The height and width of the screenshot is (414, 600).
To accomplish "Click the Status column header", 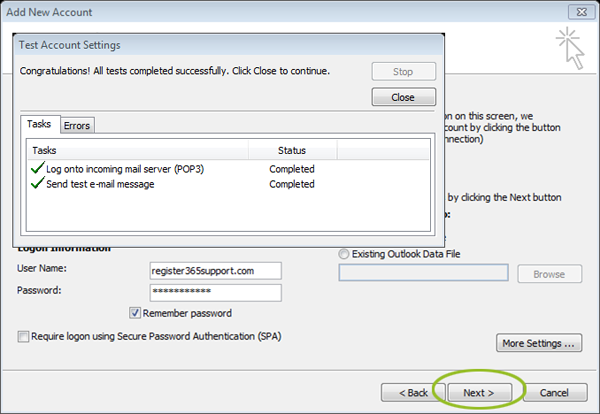I will pos(292,150).
